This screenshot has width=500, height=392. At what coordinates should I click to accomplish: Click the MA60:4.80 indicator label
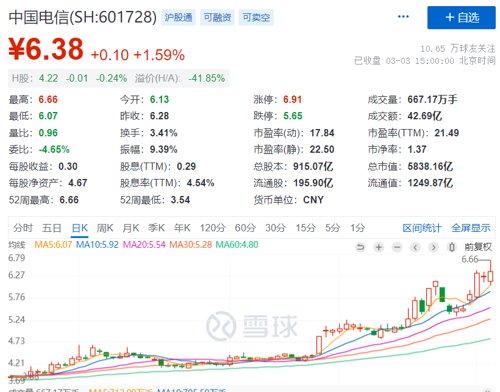click(x=237, y=245)
